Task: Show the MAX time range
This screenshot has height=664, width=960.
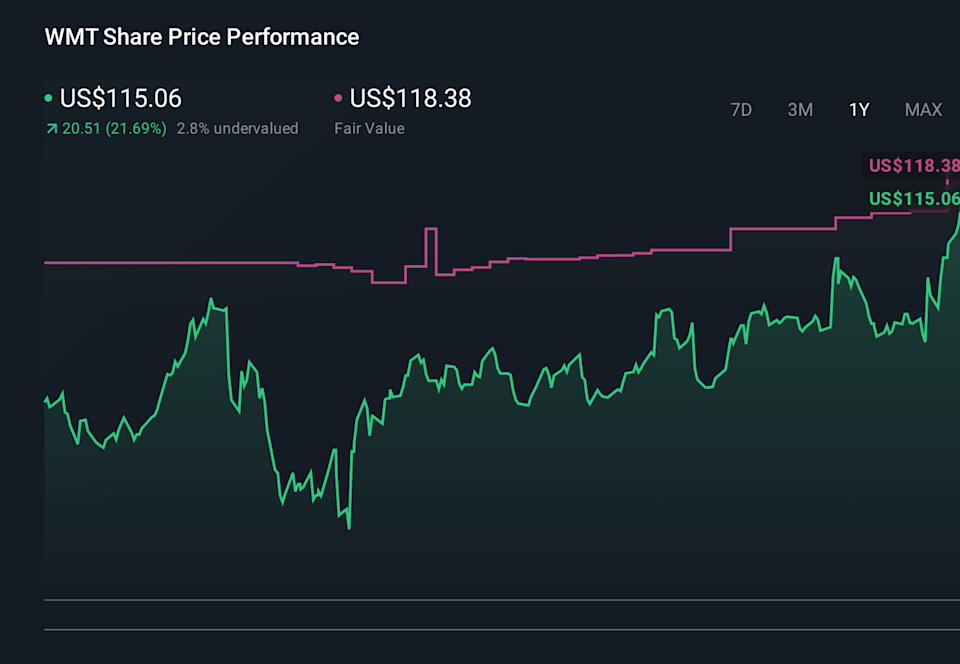Action: 923,110
